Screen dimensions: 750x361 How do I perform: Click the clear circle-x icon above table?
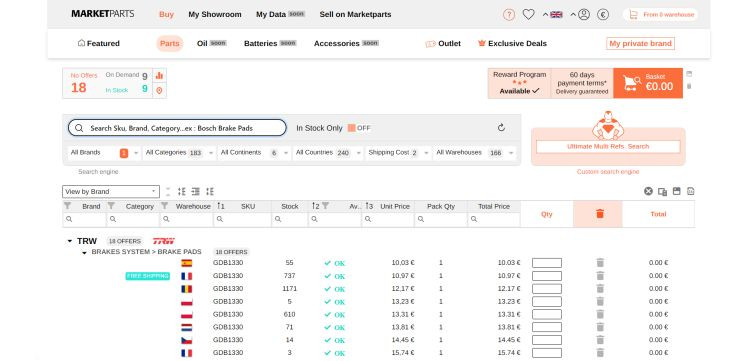pyautogui.click(x=648, y=191)
